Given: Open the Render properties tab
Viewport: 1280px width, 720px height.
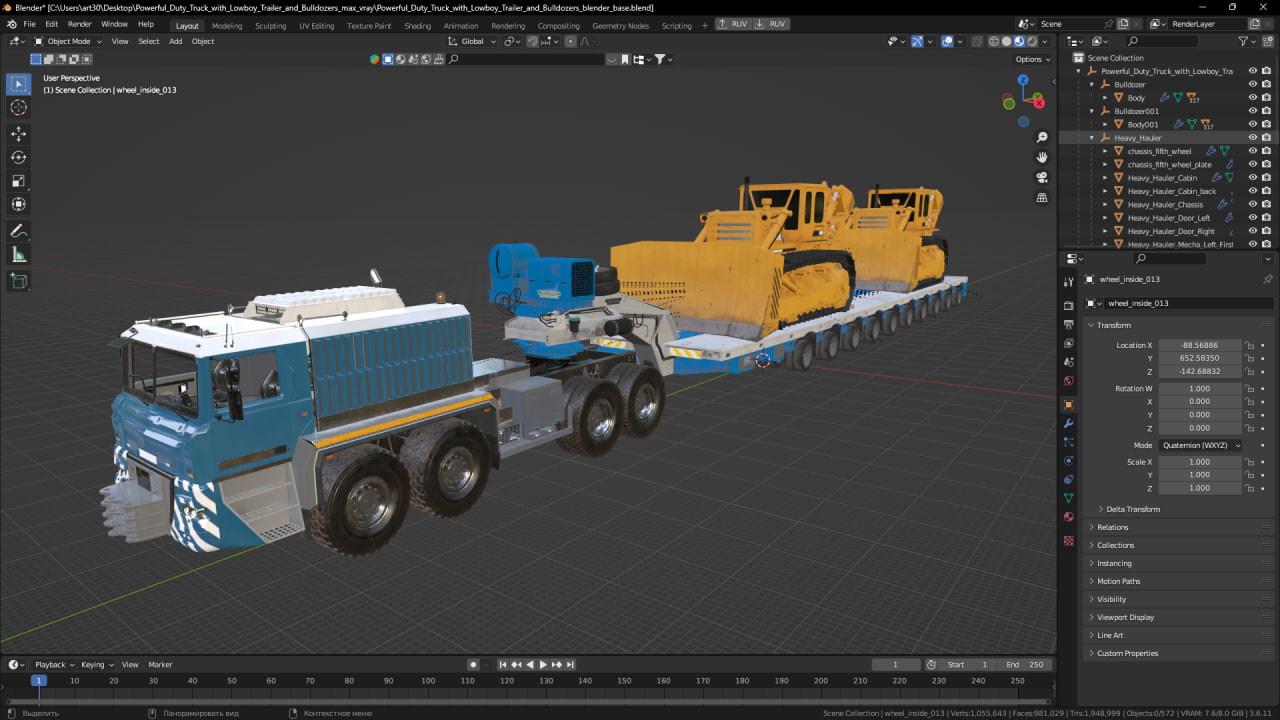Looking at the screenshot, I should 1069,305.
